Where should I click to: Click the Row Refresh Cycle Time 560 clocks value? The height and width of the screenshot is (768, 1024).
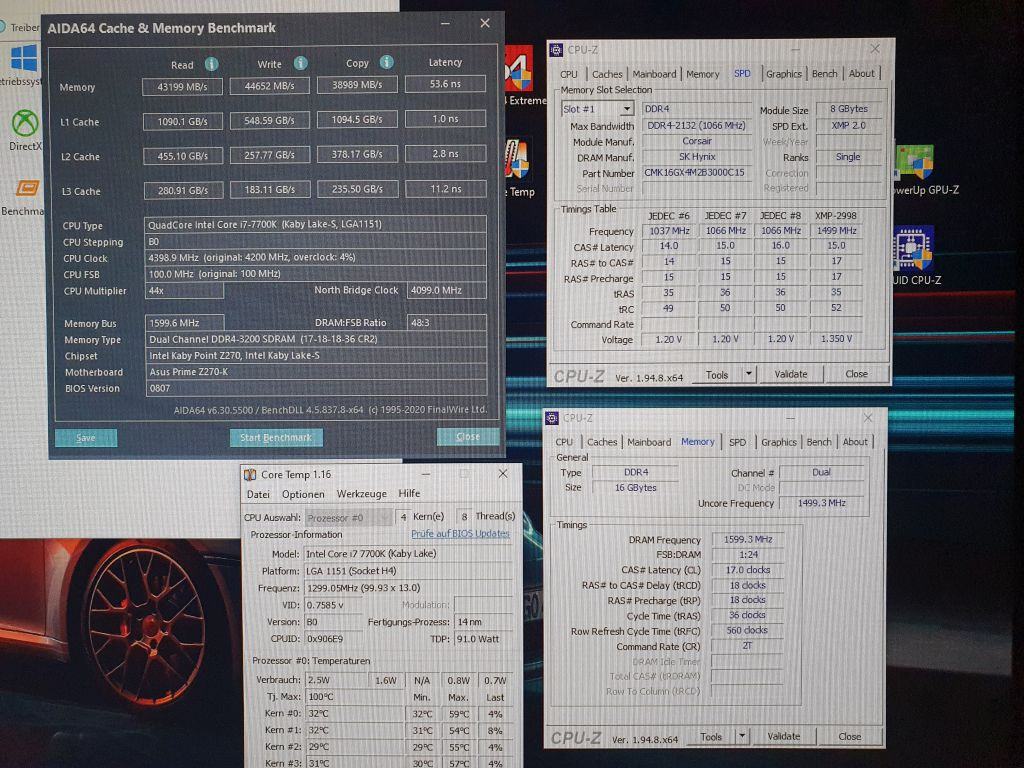click(x=747, y=630)
